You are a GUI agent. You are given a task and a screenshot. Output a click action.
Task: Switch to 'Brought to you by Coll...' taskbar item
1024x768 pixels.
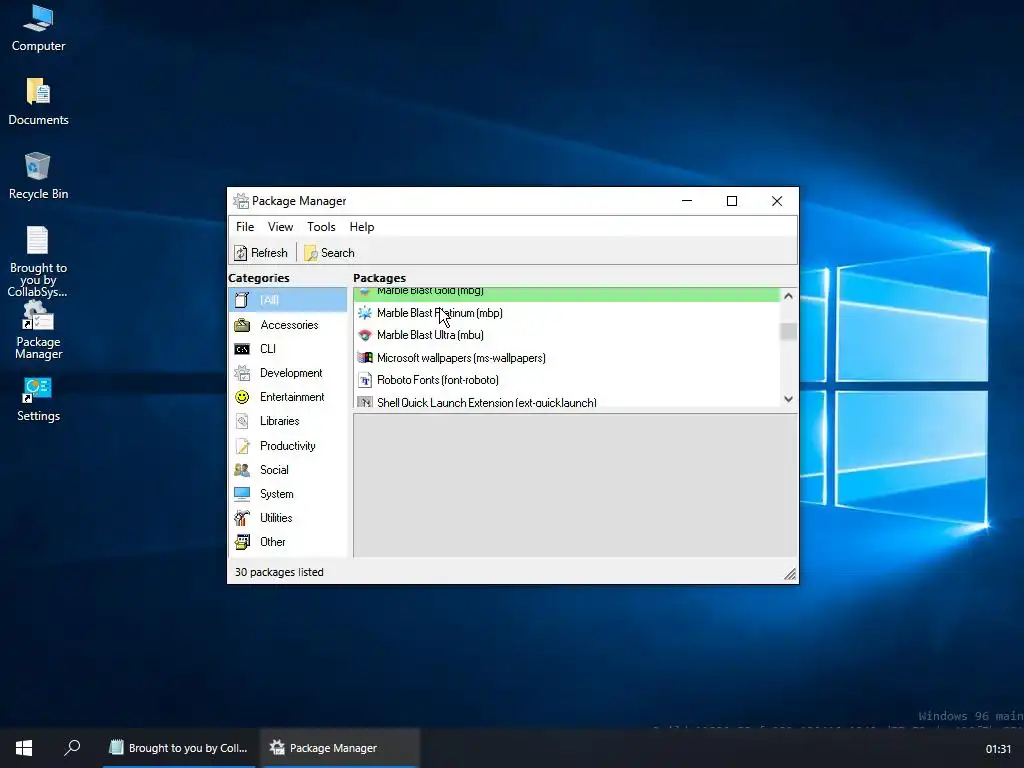179,748
